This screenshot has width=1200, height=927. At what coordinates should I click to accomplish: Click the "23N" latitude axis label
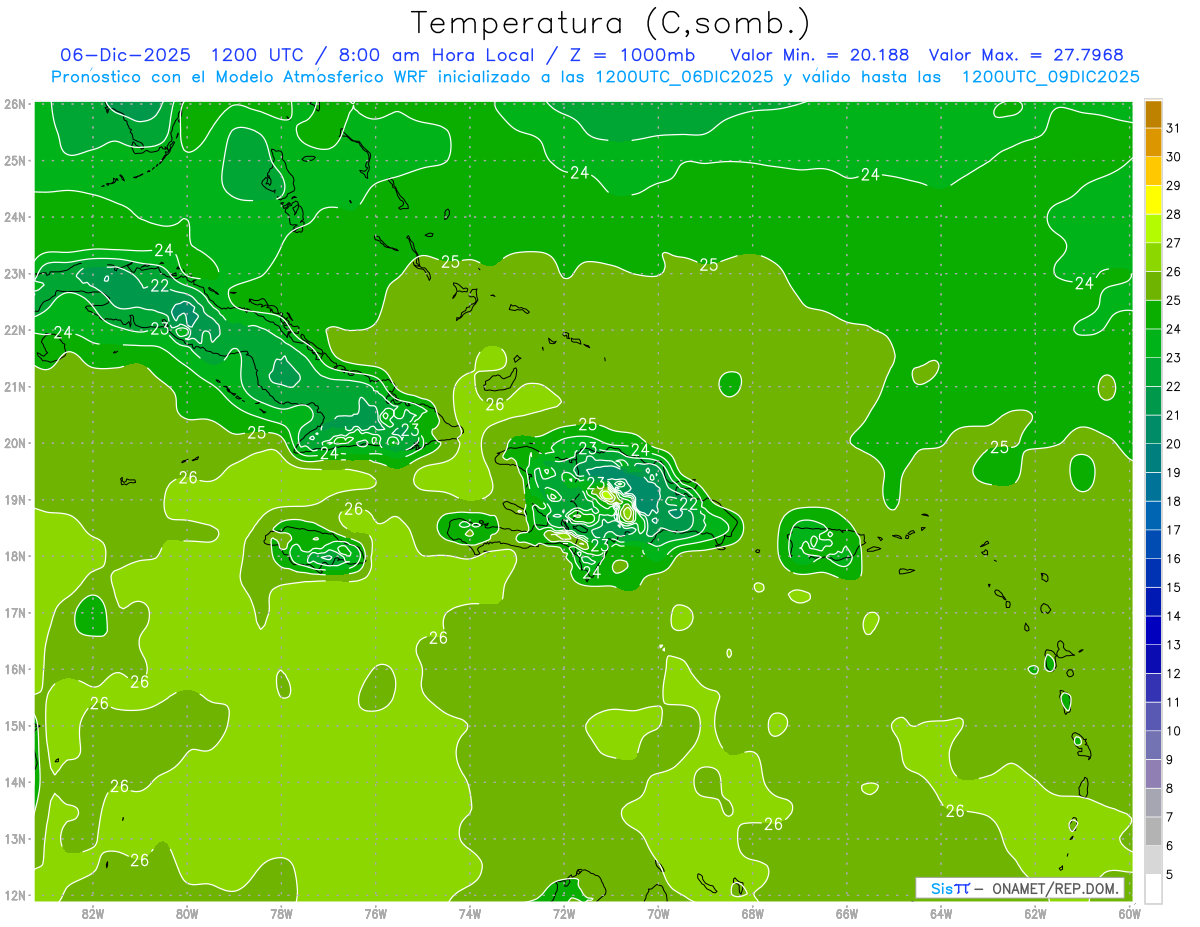pyautogui.click(x=15, y=273)
